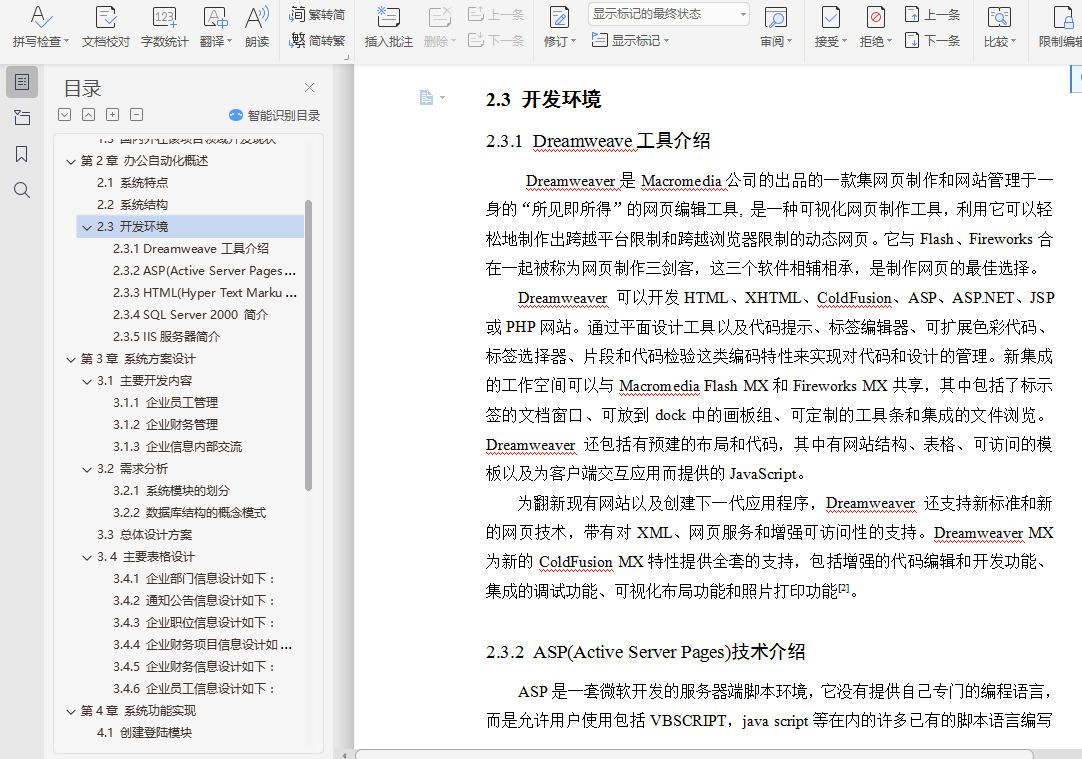Go to 3.2.2 数据库结构的概念模式
Image resolution: width=1082 pixels, height=759 pixels.
189,513
